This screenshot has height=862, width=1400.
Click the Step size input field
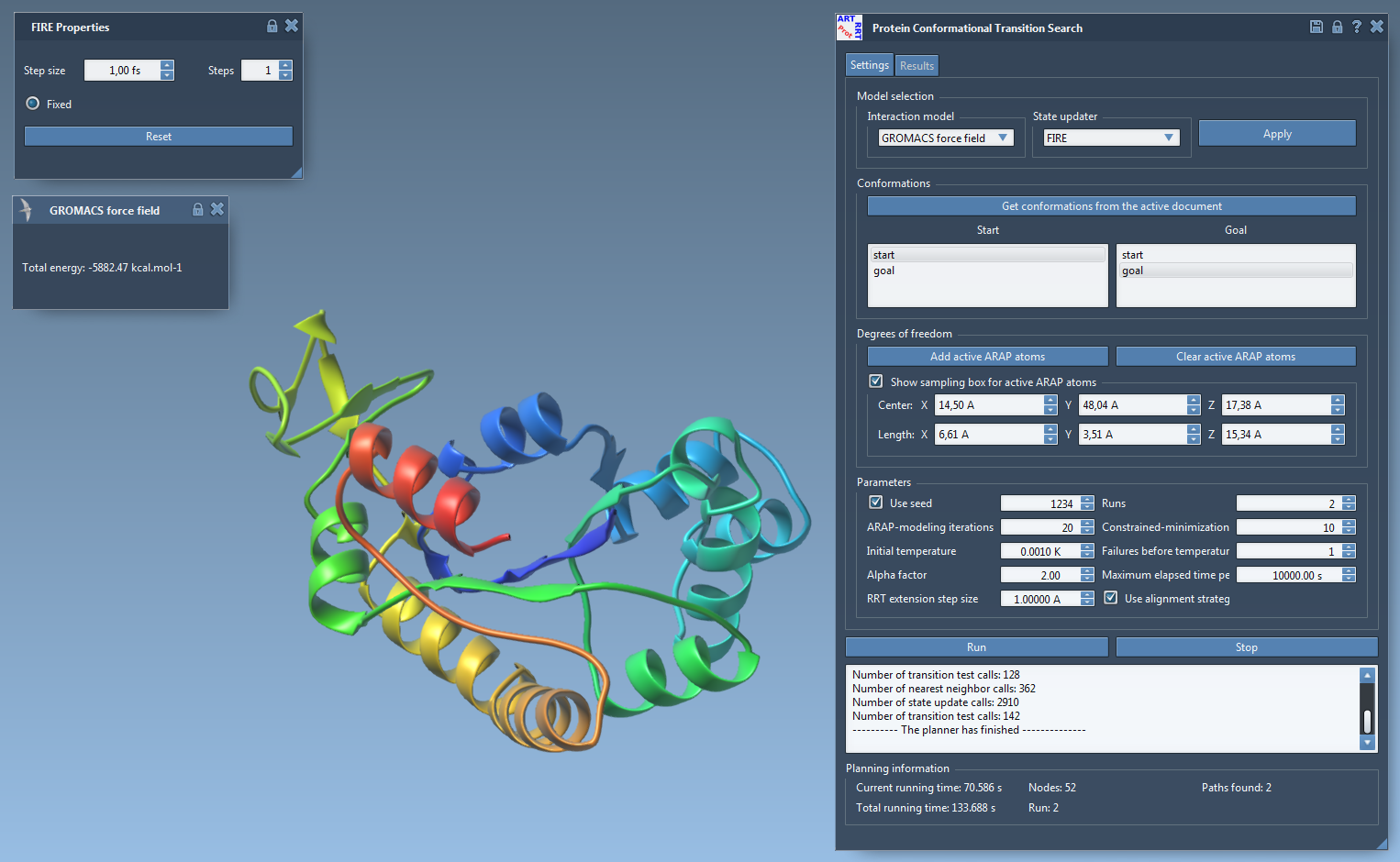click(123, 71)
